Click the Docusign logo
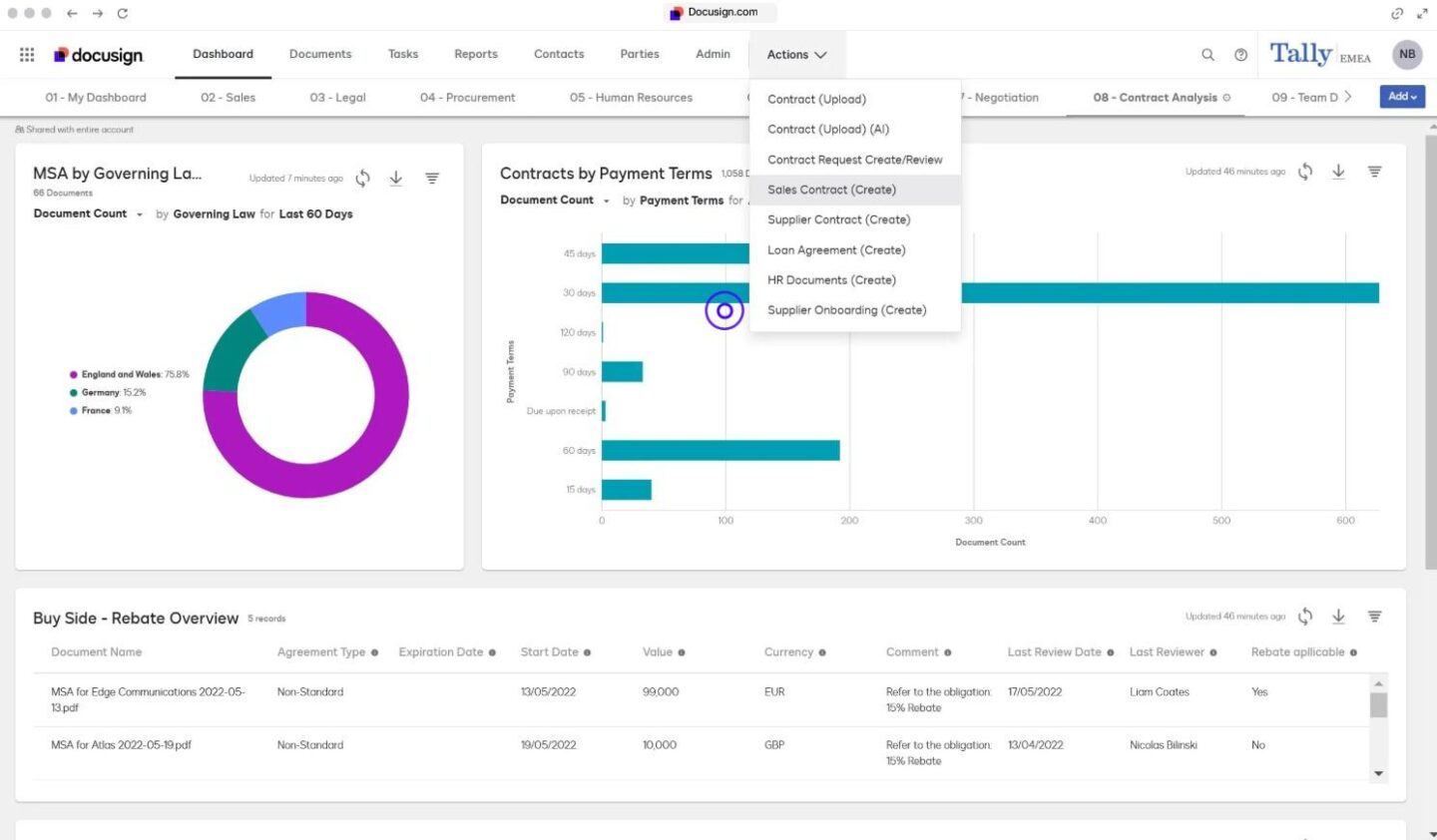The image size is (1437, 840). (x=99, y=55)
